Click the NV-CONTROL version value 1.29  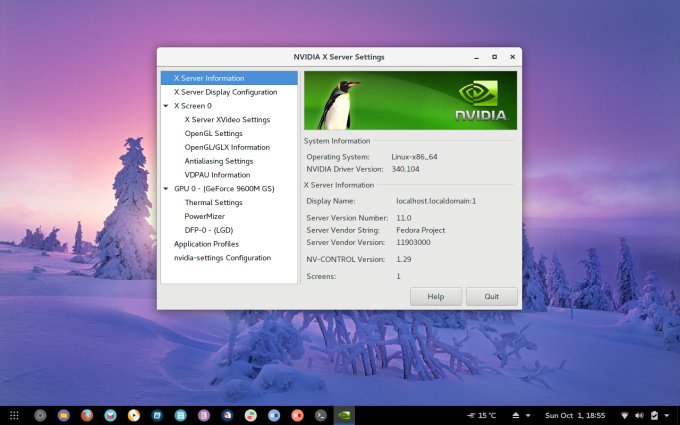[x=404, y=259]
